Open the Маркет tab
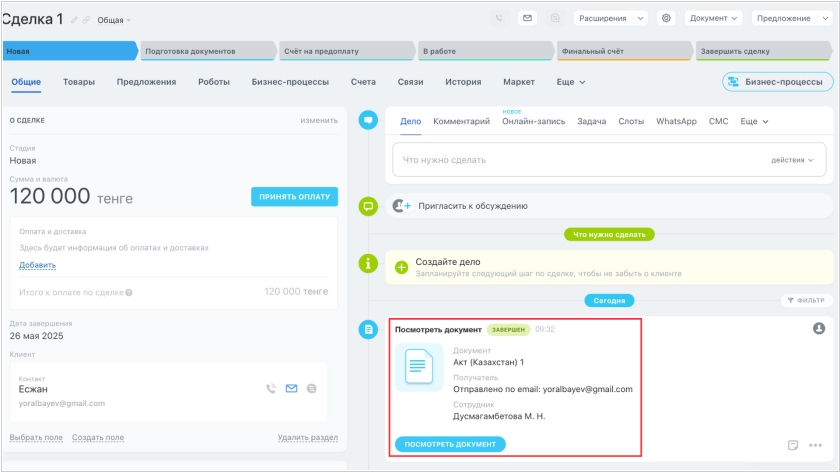The height and width of the screenshot is (472, 840). tap(519, 82)
